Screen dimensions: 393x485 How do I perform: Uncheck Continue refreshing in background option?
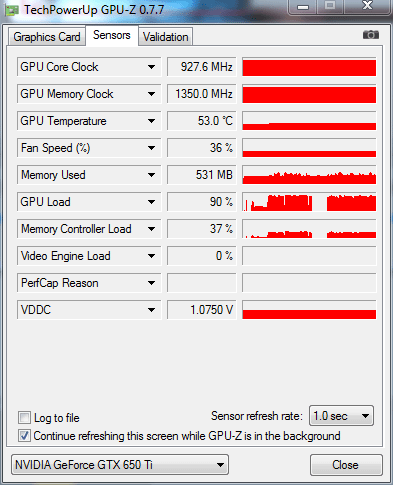[x=24, y=435]
